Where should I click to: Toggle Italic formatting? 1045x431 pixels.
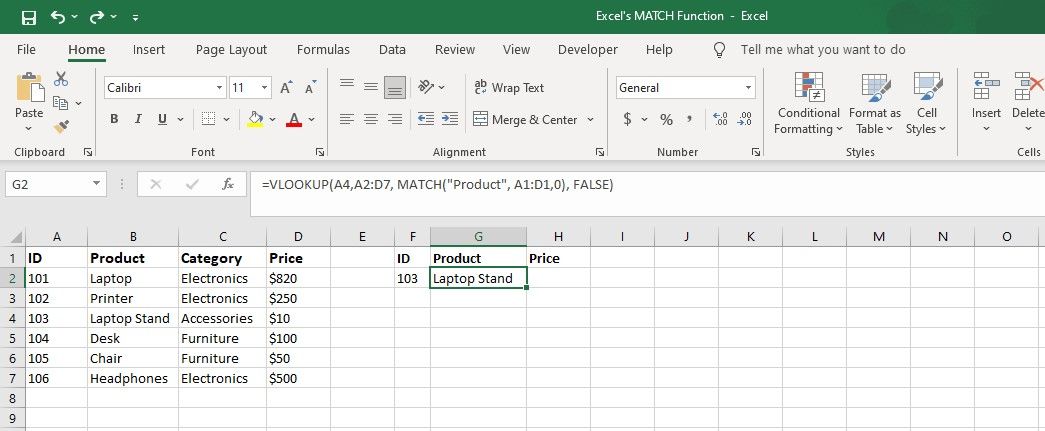(x=138, y=119)
